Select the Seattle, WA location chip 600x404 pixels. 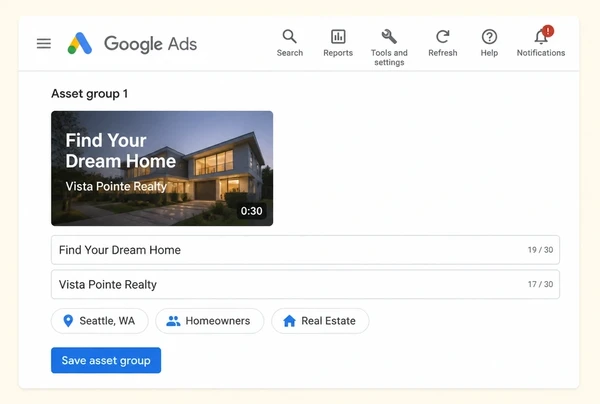tap(99, 321)
